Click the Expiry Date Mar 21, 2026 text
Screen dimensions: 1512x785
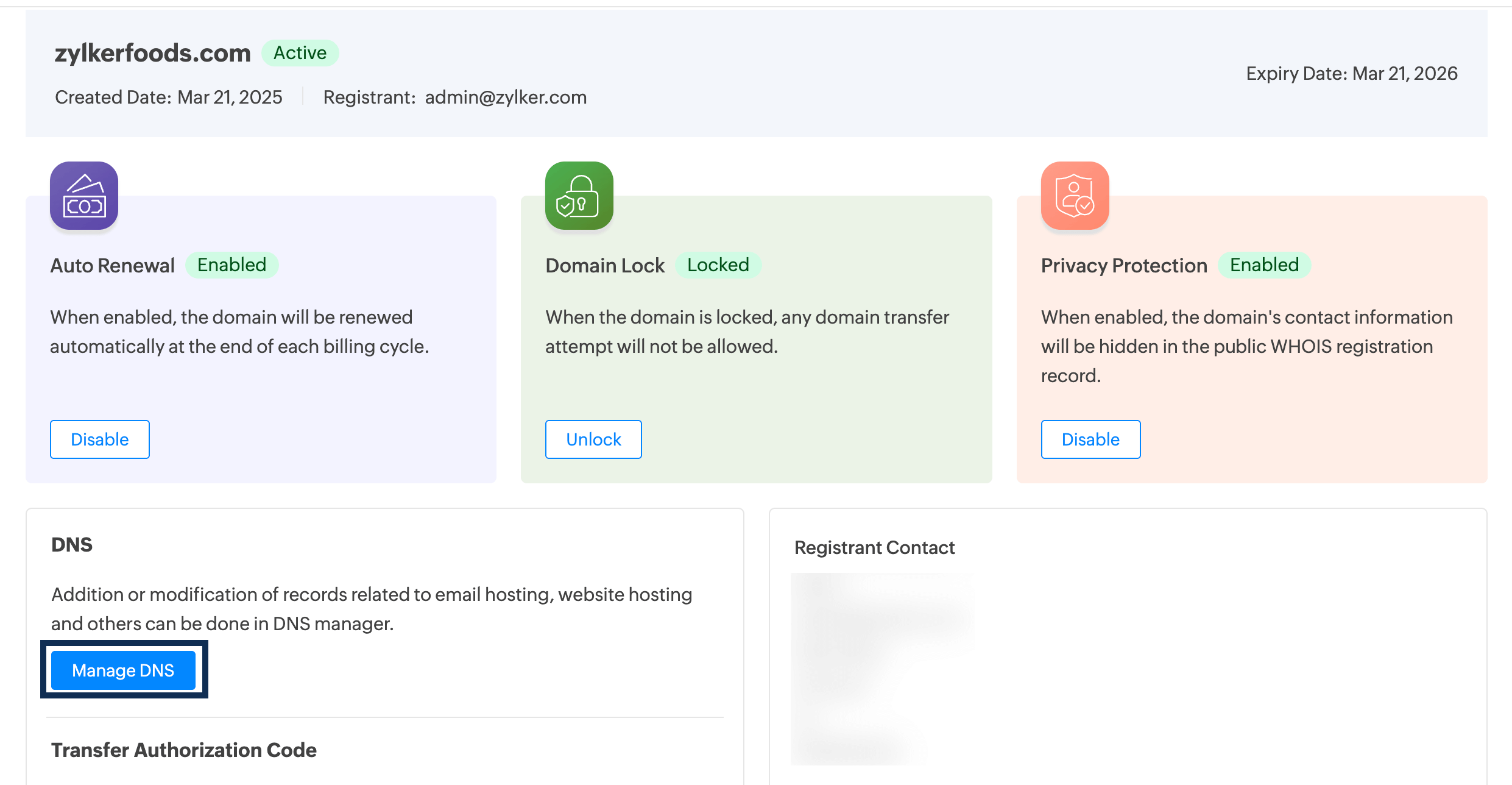pyautogui.click(x=1351, y=73)
